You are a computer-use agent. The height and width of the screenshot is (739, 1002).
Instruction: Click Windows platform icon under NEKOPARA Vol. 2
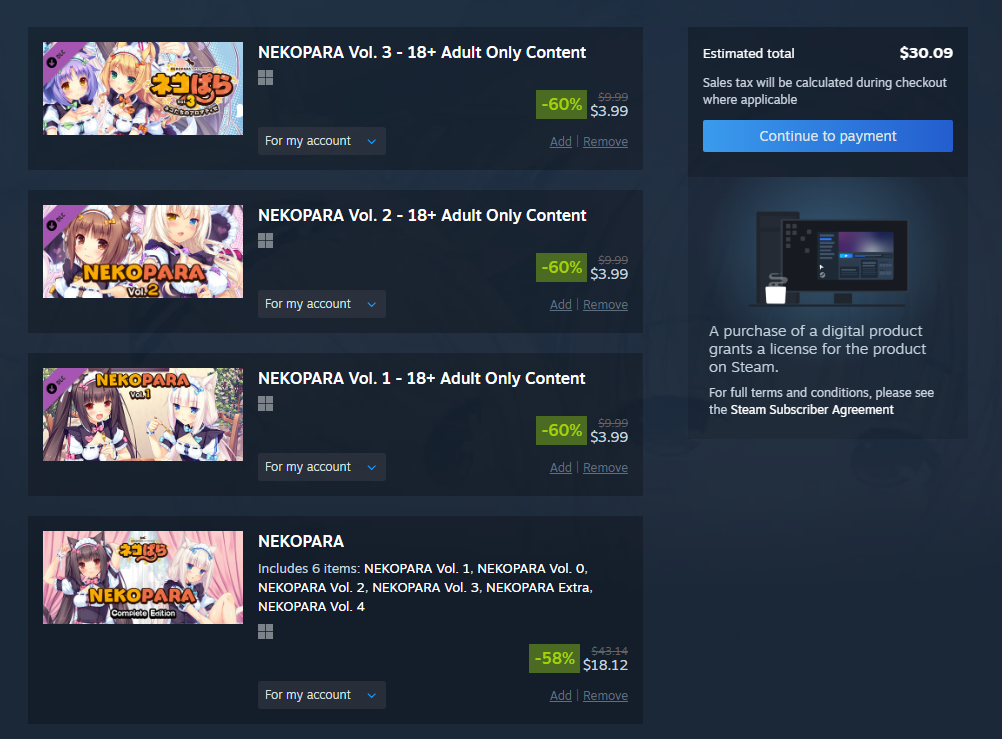point(265,241)
